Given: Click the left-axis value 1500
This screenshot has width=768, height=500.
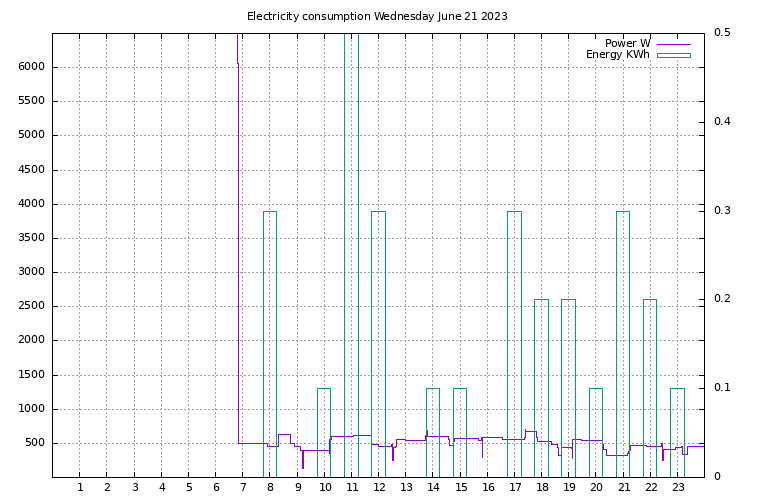Looking at the screenshot, I should [x=31, y=375].
